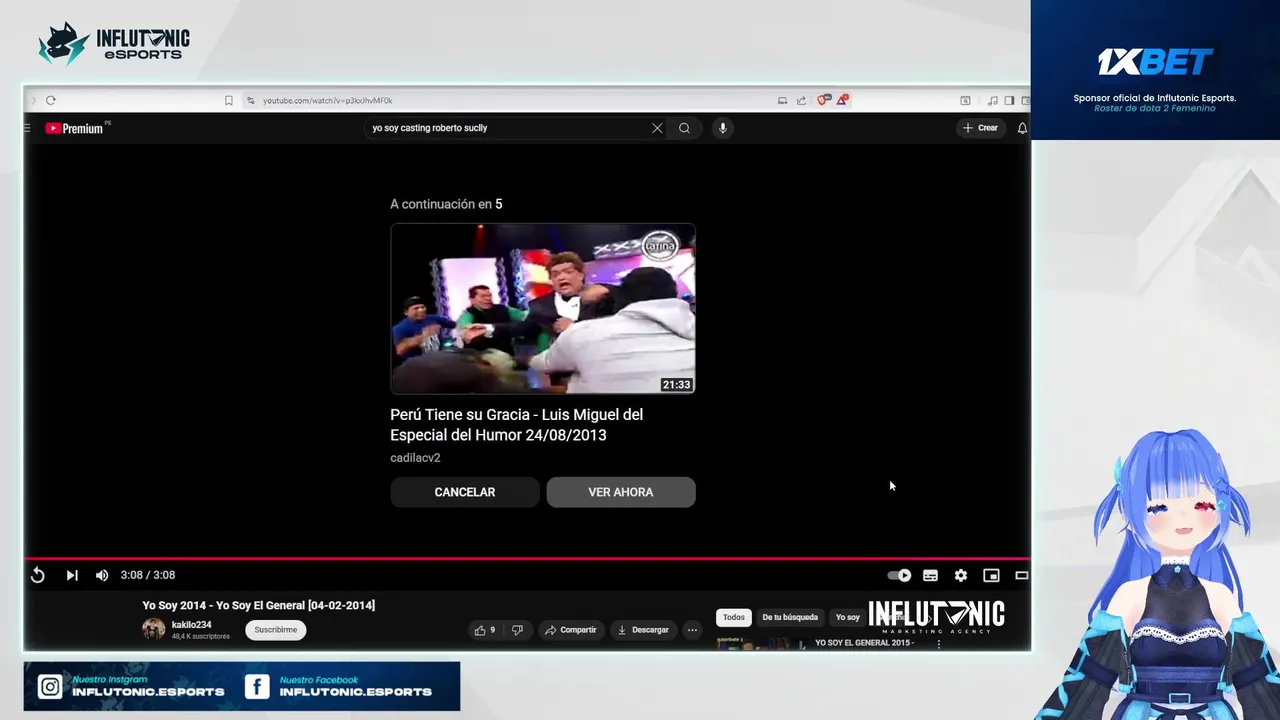Select the 'De tu búsqueda' chip
This screenshot has height=720, width=1280.
click(790, 617)
